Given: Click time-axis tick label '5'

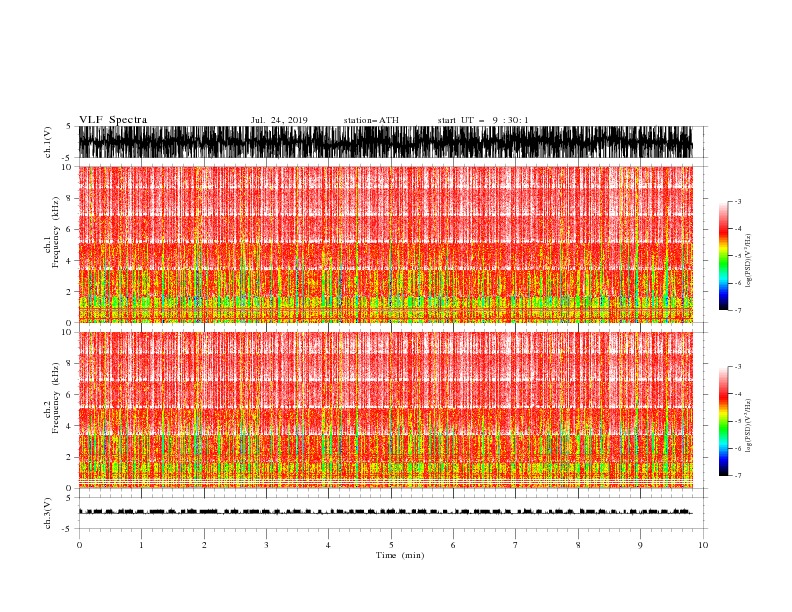Looking at the screenshot, I should [391, 545].
